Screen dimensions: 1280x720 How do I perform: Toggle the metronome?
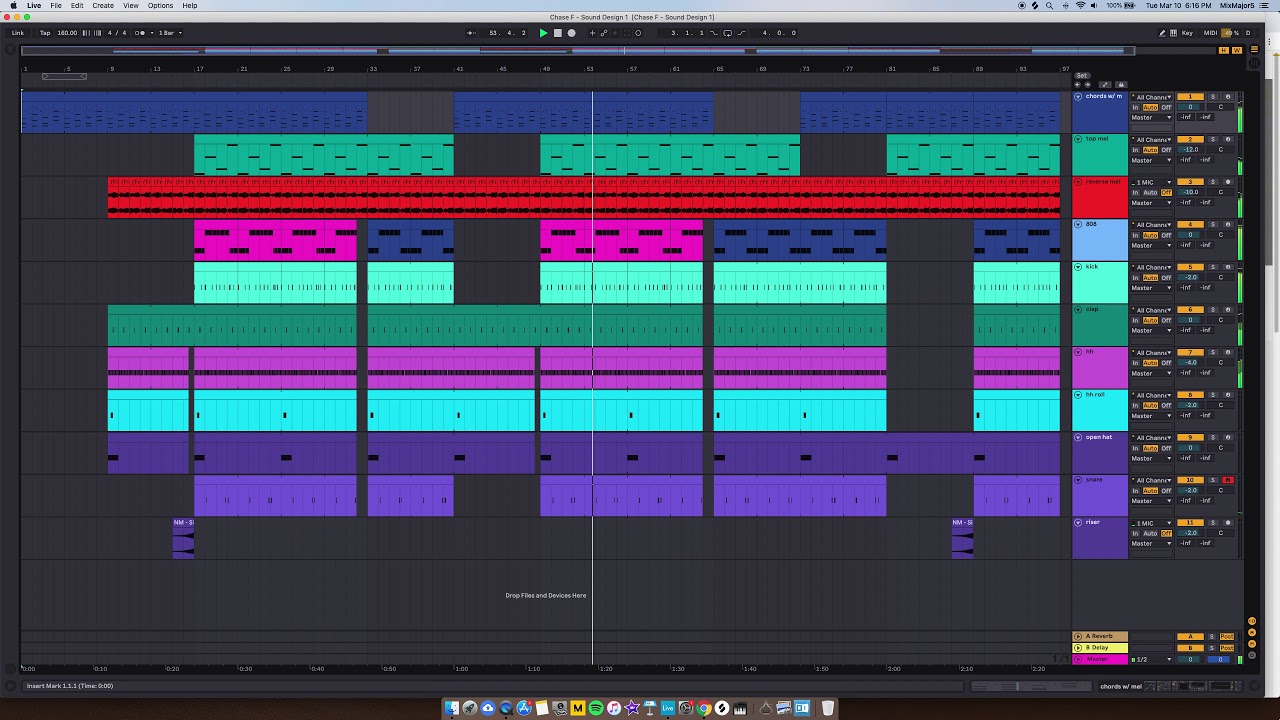coord(141,33)
